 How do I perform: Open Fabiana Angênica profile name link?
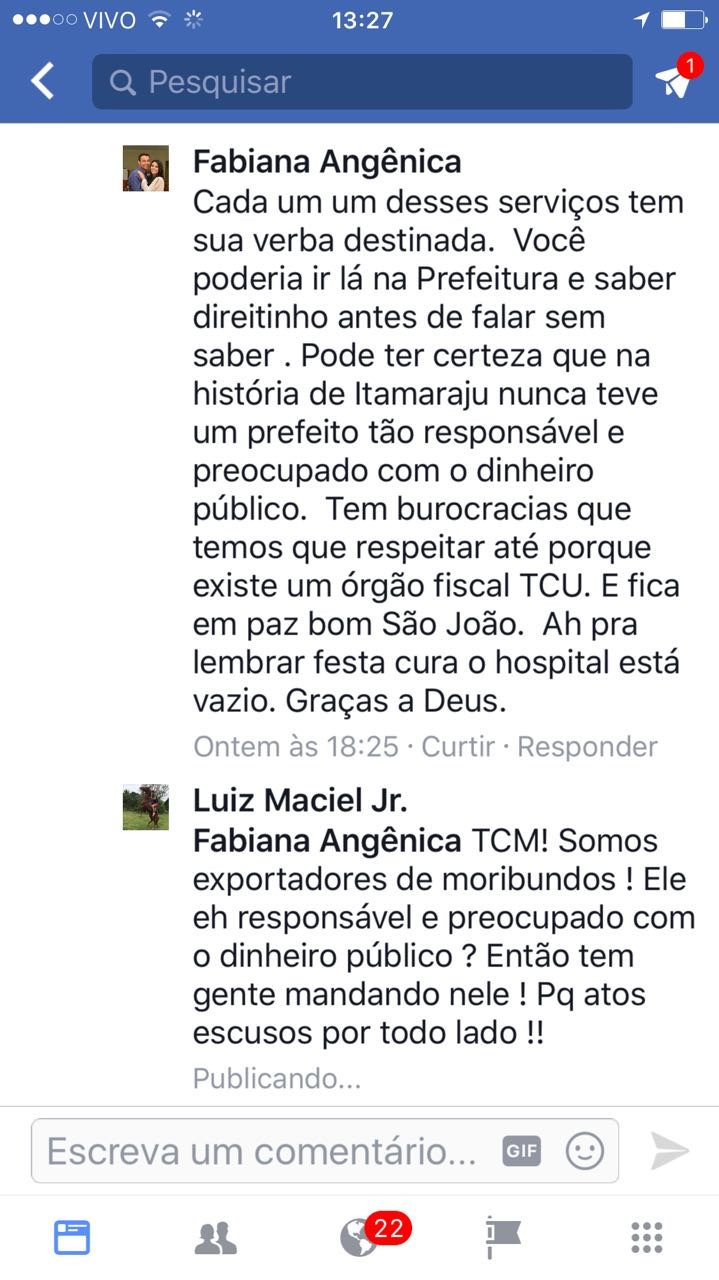pos(327,162)
